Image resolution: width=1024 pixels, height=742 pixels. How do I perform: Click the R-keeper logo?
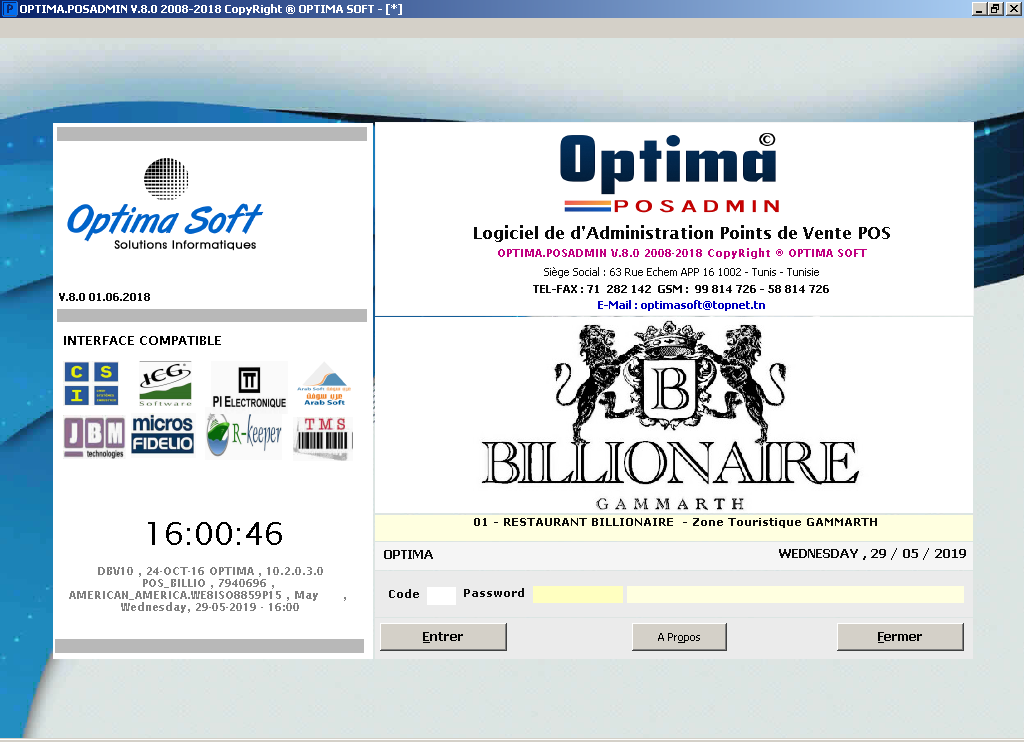click(x=244, y=436)
